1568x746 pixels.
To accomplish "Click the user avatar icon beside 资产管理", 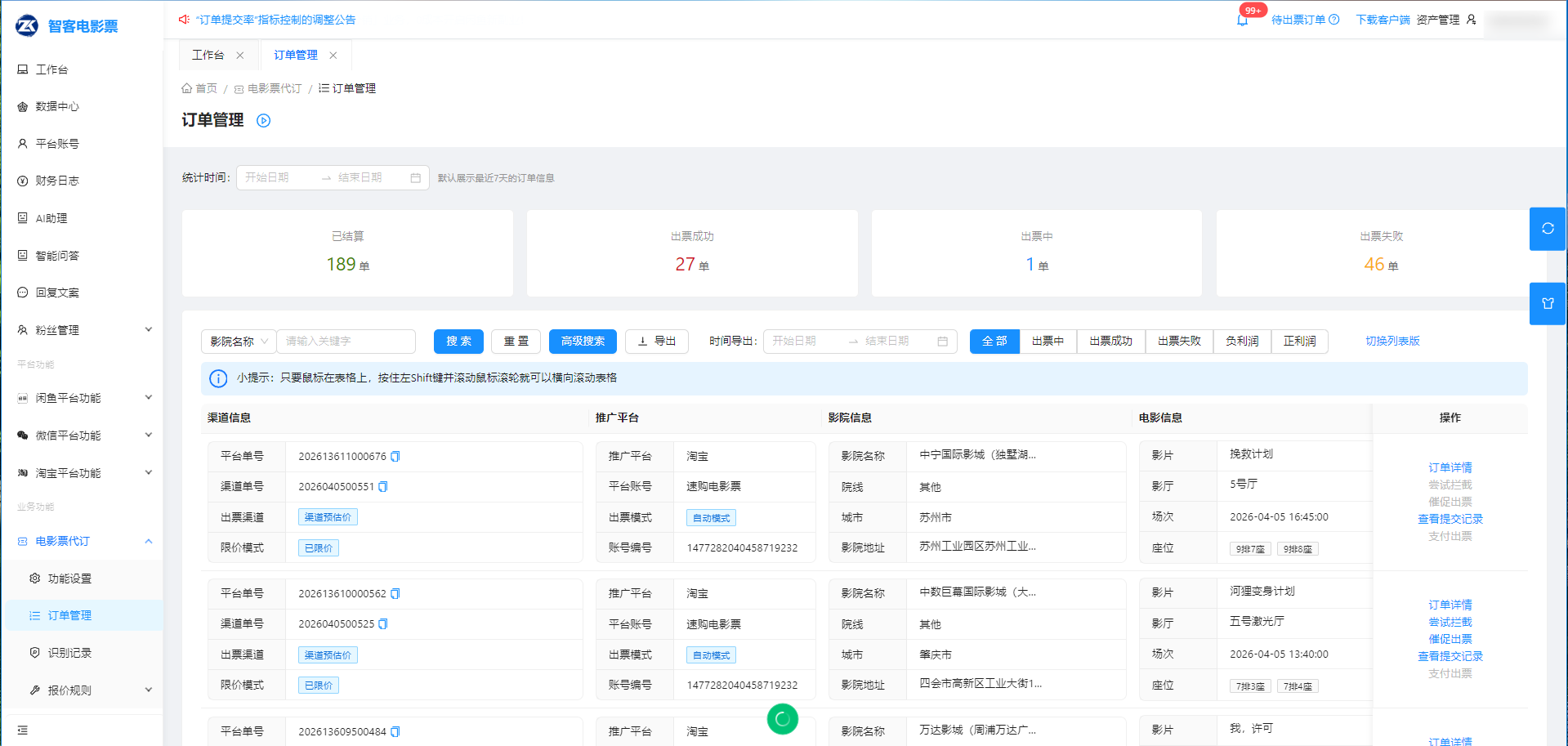I will tap(1472, 20).
